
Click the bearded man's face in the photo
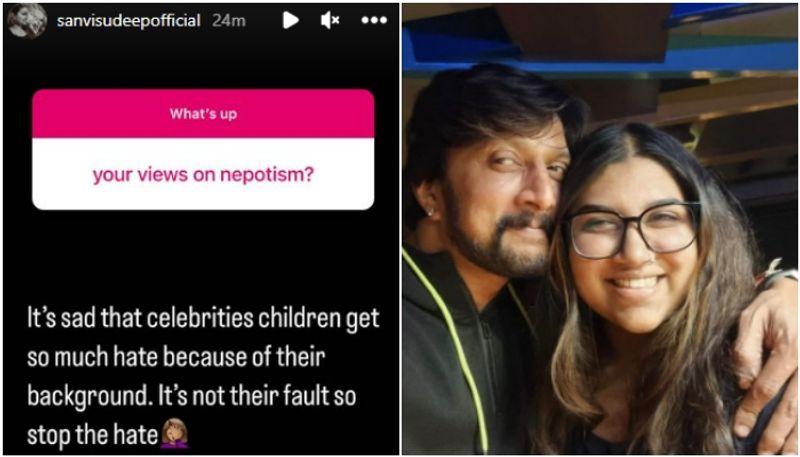(503, 199)
